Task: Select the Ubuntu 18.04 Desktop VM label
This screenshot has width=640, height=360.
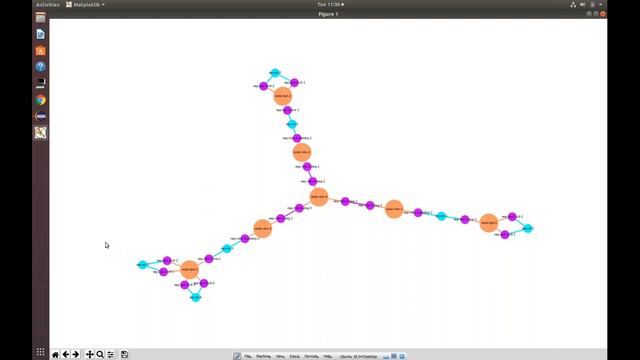Action: [358, 357]
